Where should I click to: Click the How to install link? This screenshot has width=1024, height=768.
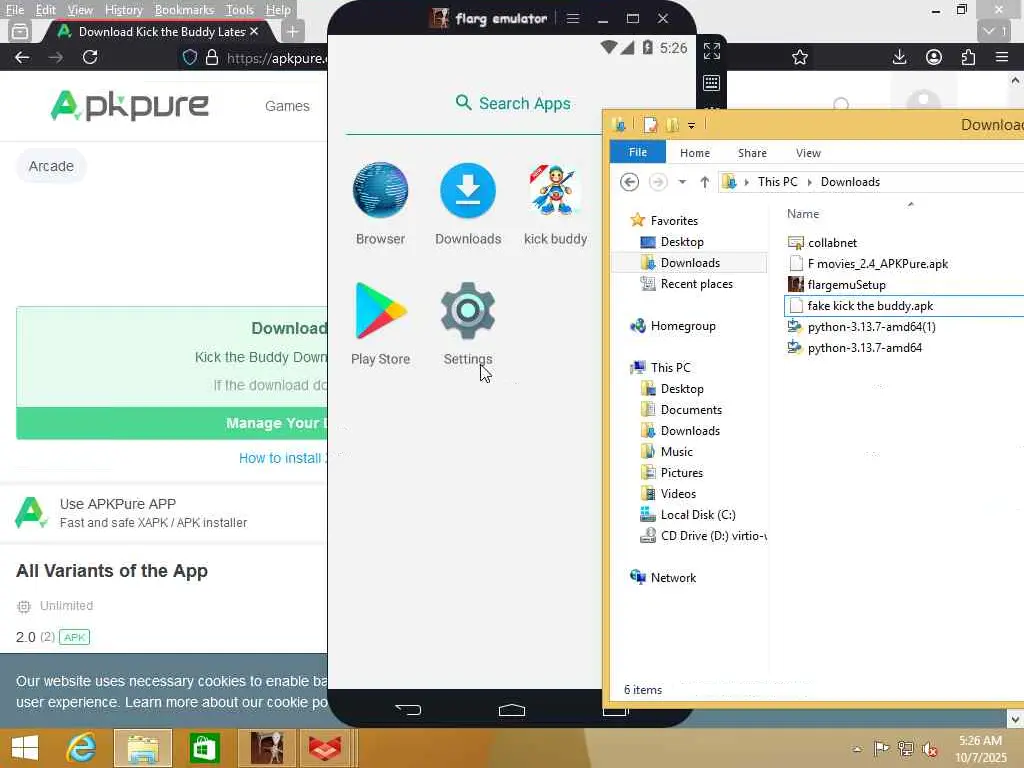pyautogui.click(x=282, y=458)
